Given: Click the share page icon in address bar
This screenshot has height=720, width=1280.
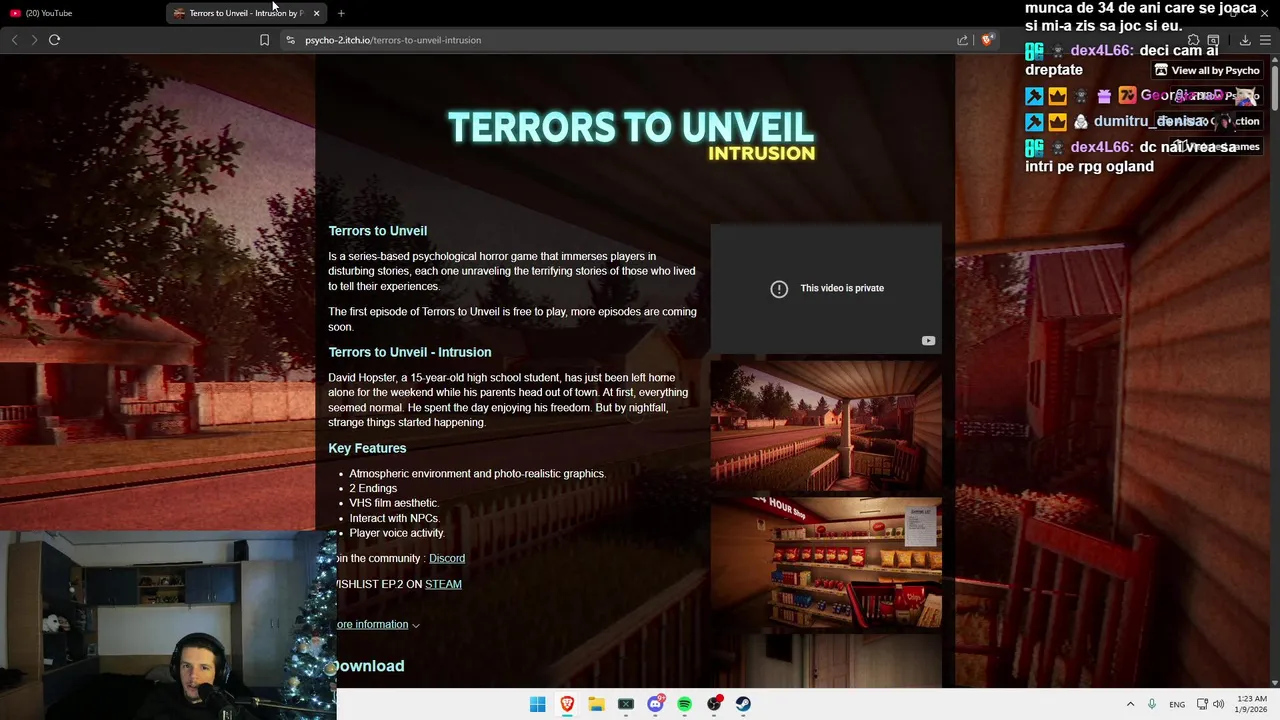Looking at the screenshot, I should tap(962, 40).
